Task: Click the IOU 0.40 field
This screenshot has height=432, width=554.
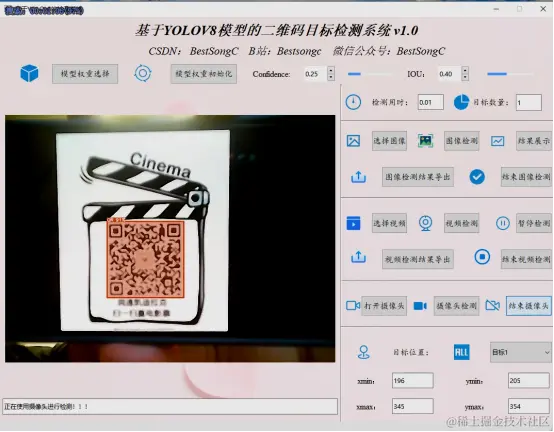Action: (450, 74)
